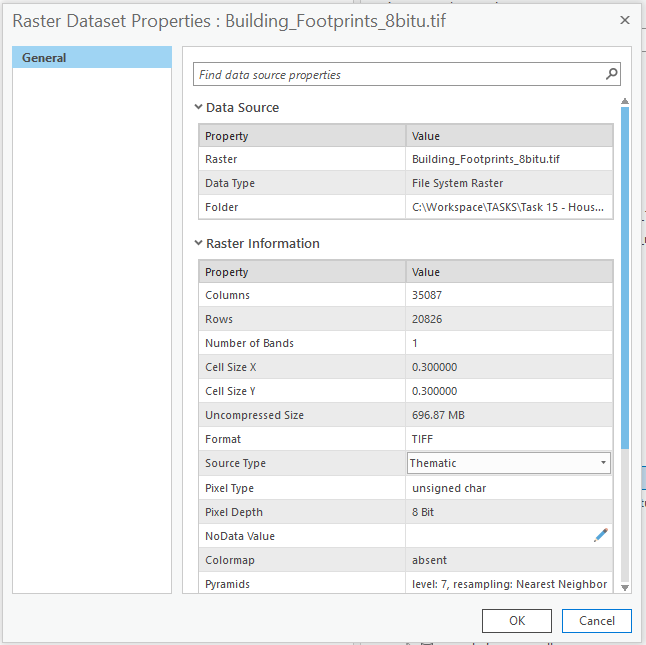Select the Folder path value cell
The width and height of the screenshot is (646, 645).
(509, 207)
